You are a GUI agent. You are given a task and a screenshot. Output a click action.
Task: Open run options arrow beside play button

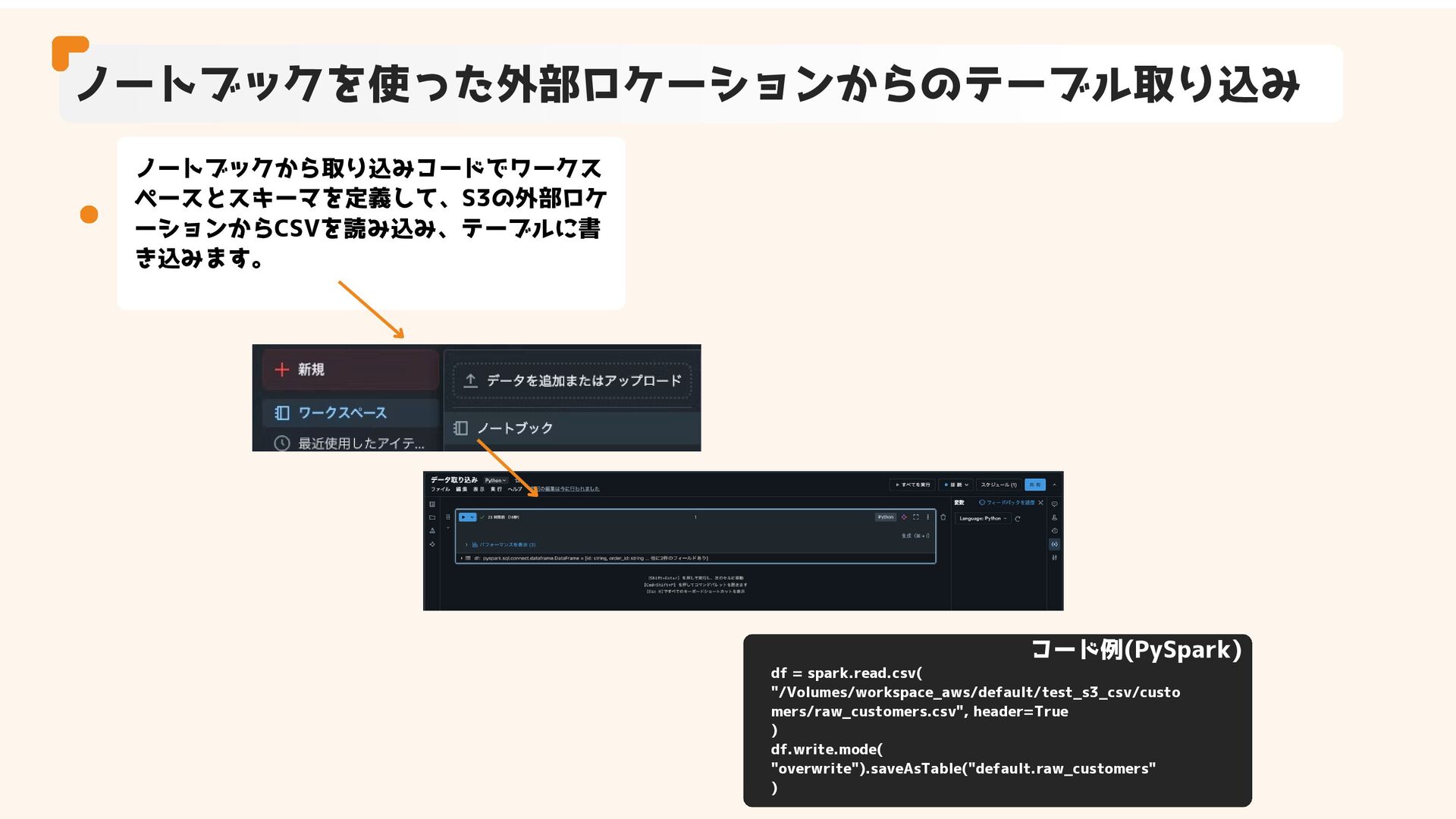point(472,517)
